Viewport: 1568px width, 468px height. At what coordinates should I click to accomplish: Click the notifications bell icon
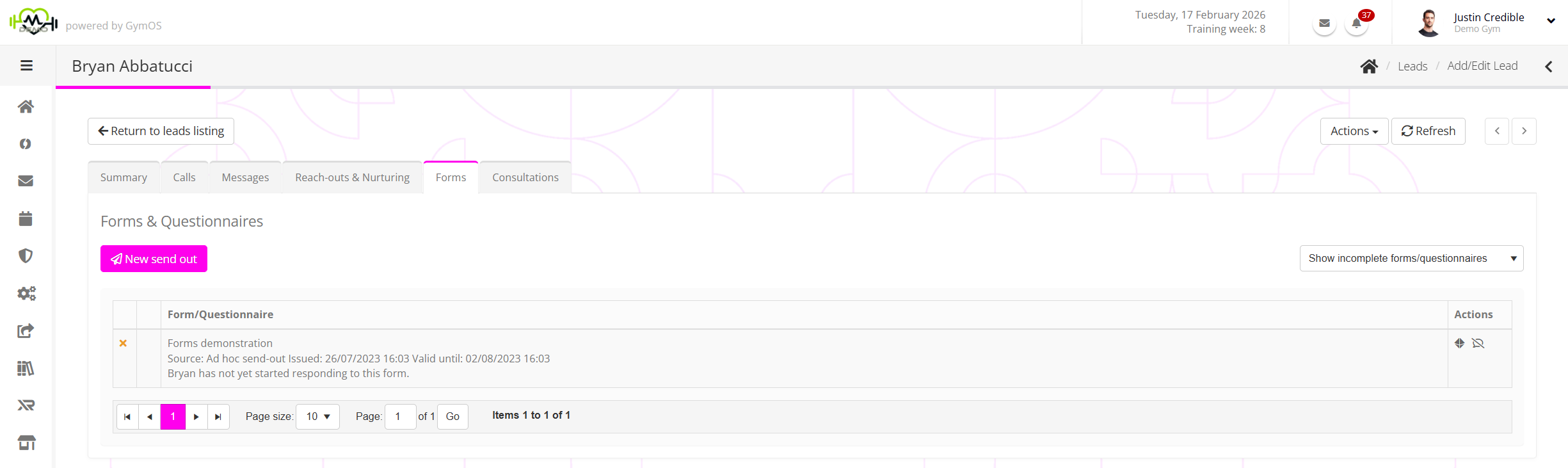1356,24
